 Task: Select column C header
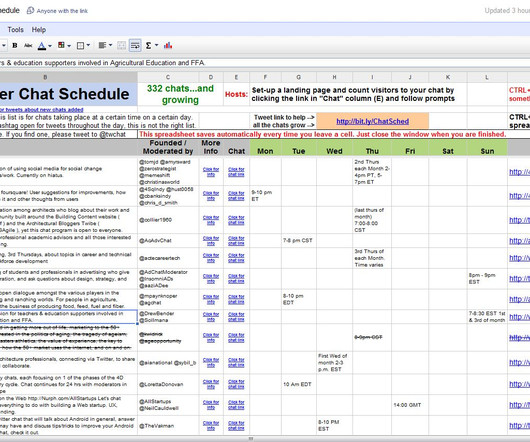click(x=168, y=77)
